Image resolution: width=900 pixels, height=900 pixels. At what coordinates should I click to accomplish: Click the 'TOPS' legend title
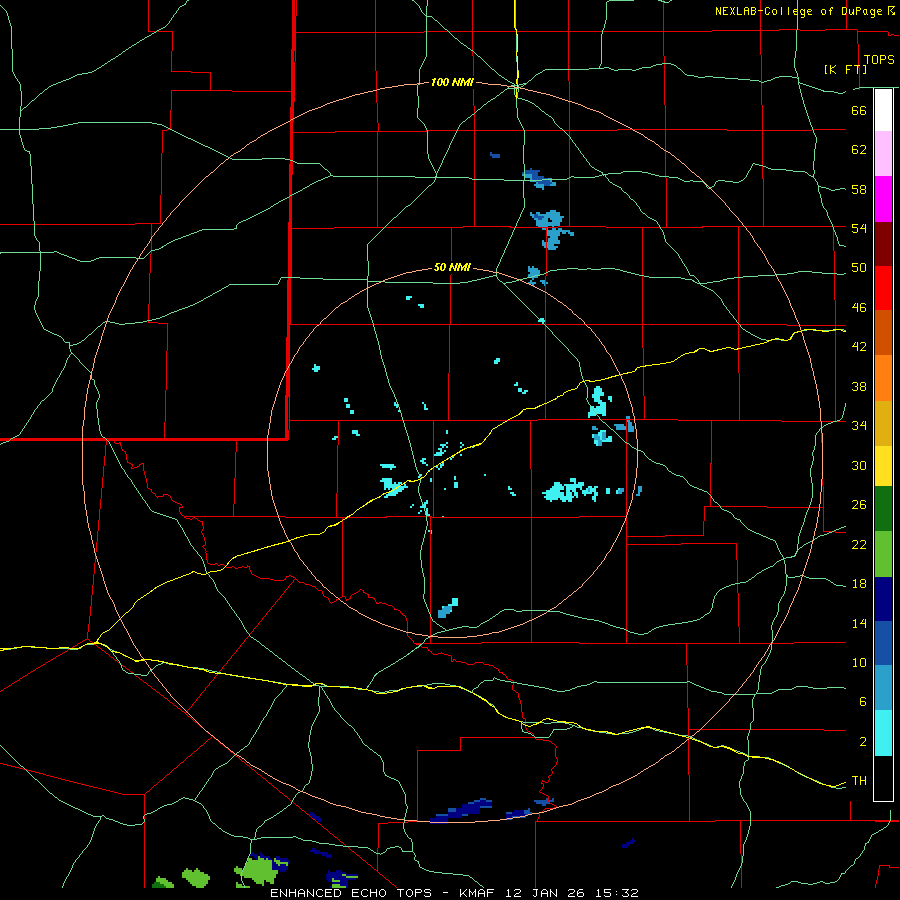pos(879,59)
